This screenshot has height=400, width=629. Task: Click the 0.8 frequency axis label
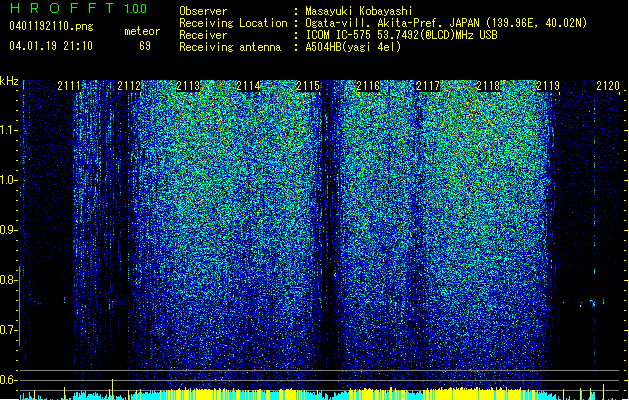[x=9, y=280]
